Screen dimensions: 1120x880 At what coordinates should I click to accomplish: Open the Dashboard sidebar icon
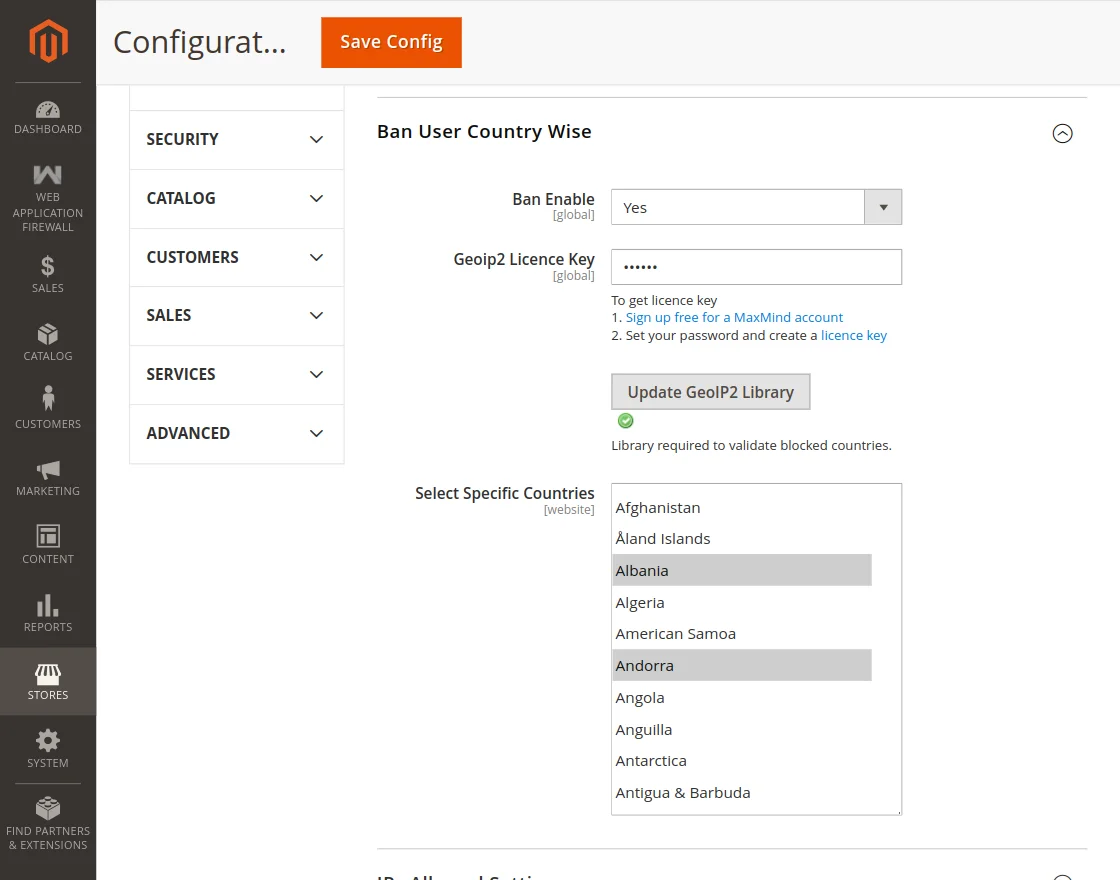click(48, 110)
